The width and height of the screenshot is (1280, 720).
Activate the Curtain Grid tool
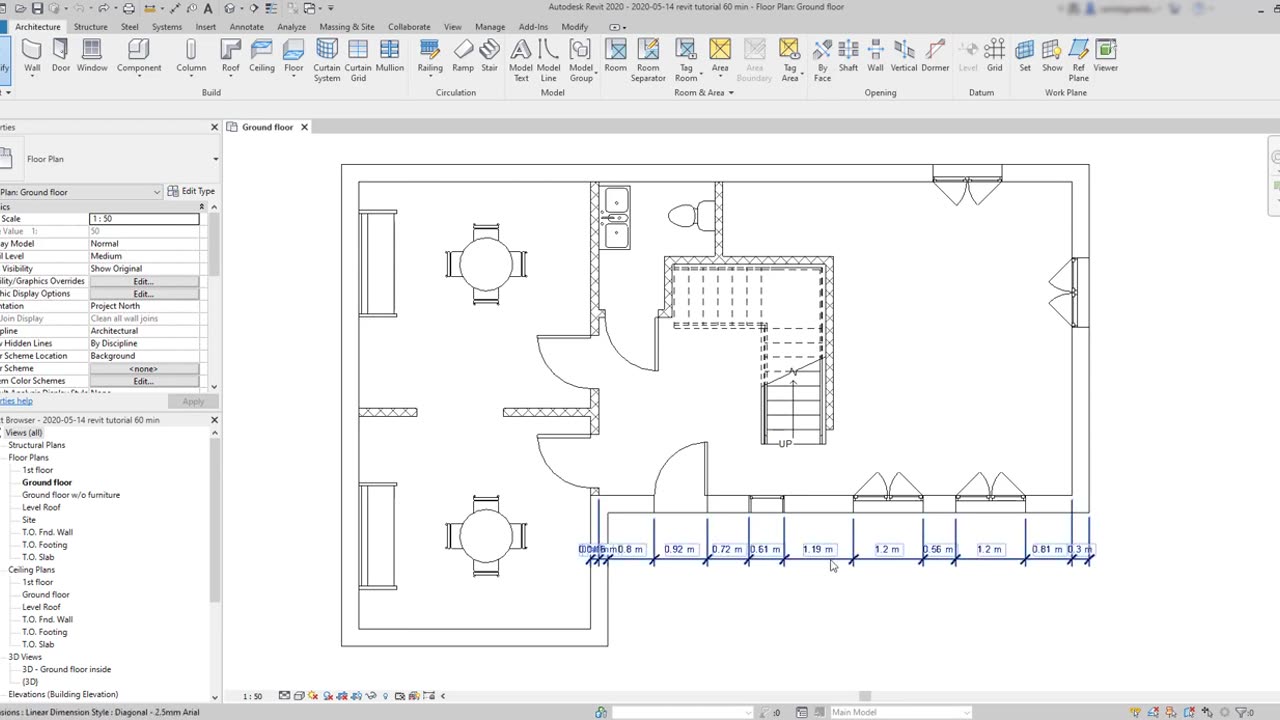click(358, 60)
